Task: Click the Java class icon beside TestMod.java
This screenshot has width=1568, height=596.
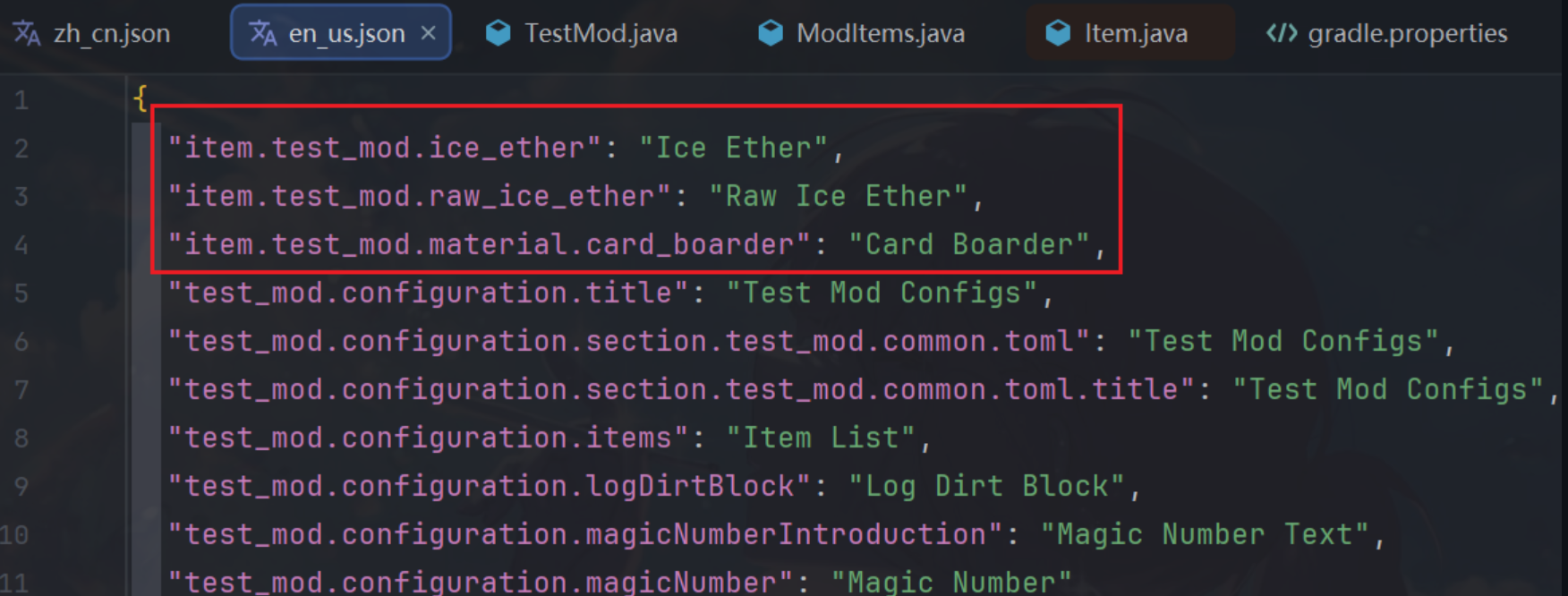Action: click(x=498, y=33)
